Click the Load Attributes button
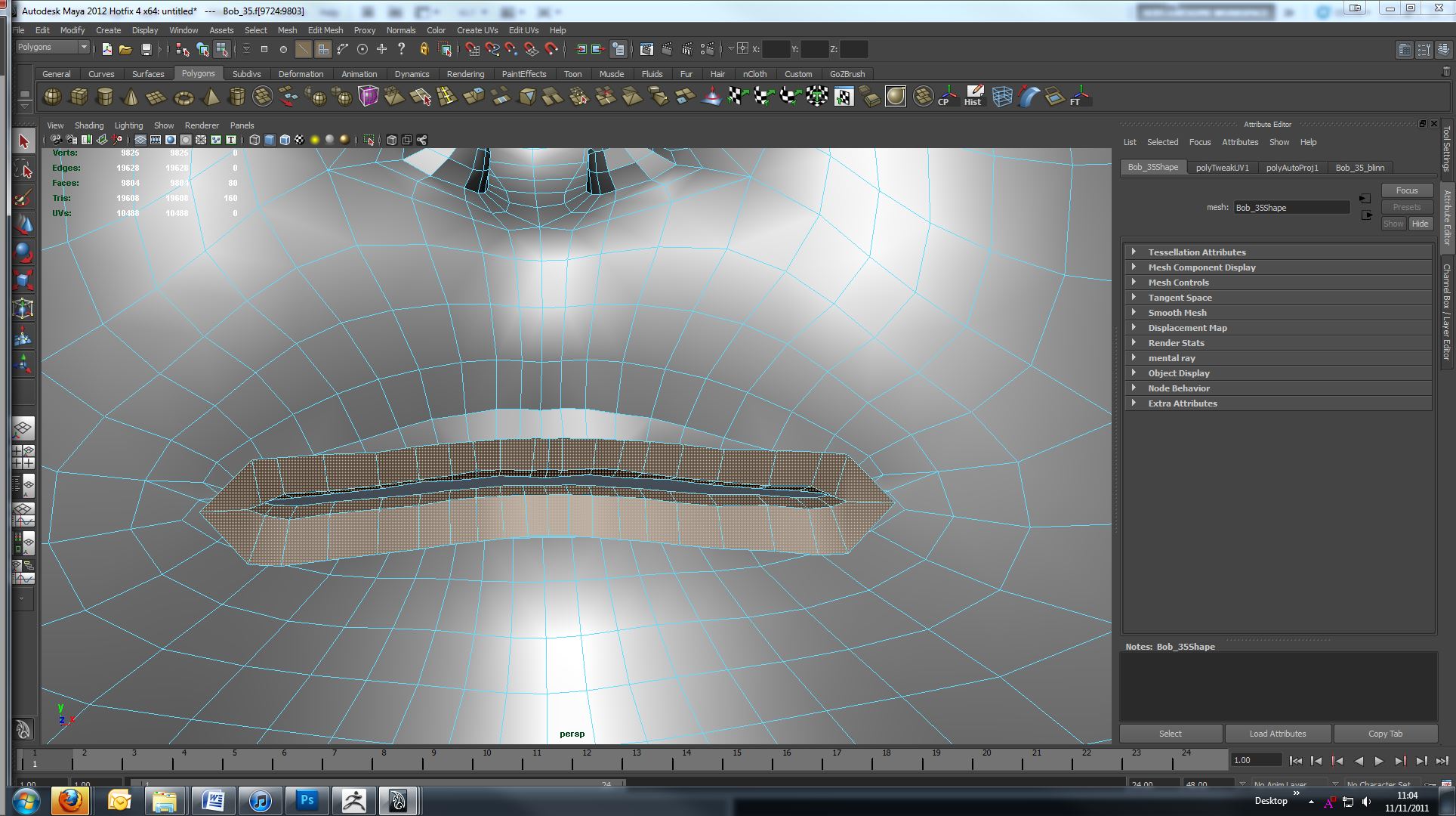This screenshot has width=1456, height=816. pyautogui.click(x=1277, y=733)
